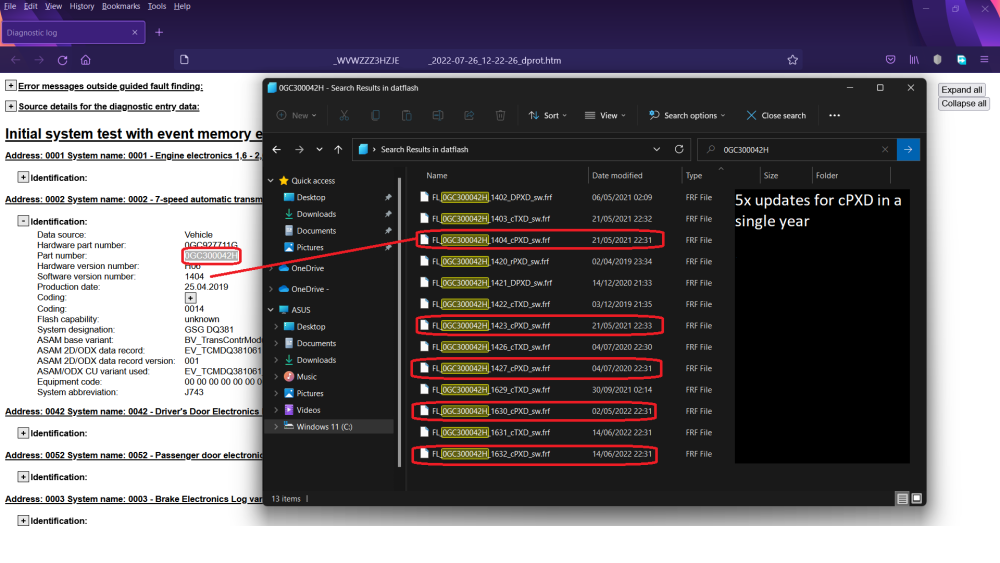
Task: Expand Error messages outside guided fault finding
Action: coord(11,85)
